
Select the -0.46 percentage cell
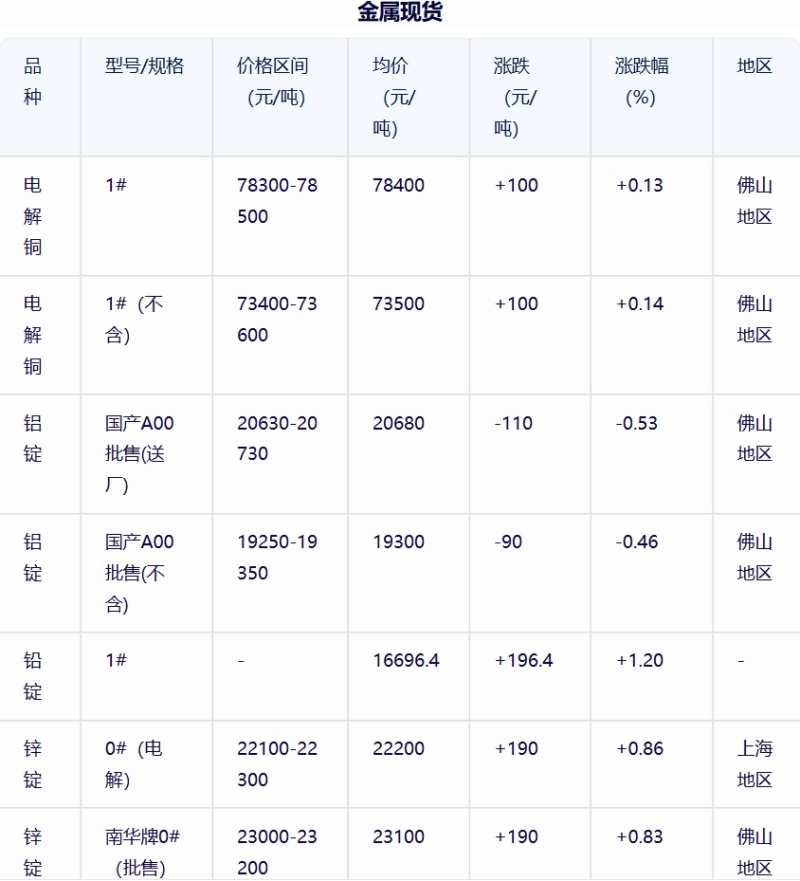(x=637, y=542)
